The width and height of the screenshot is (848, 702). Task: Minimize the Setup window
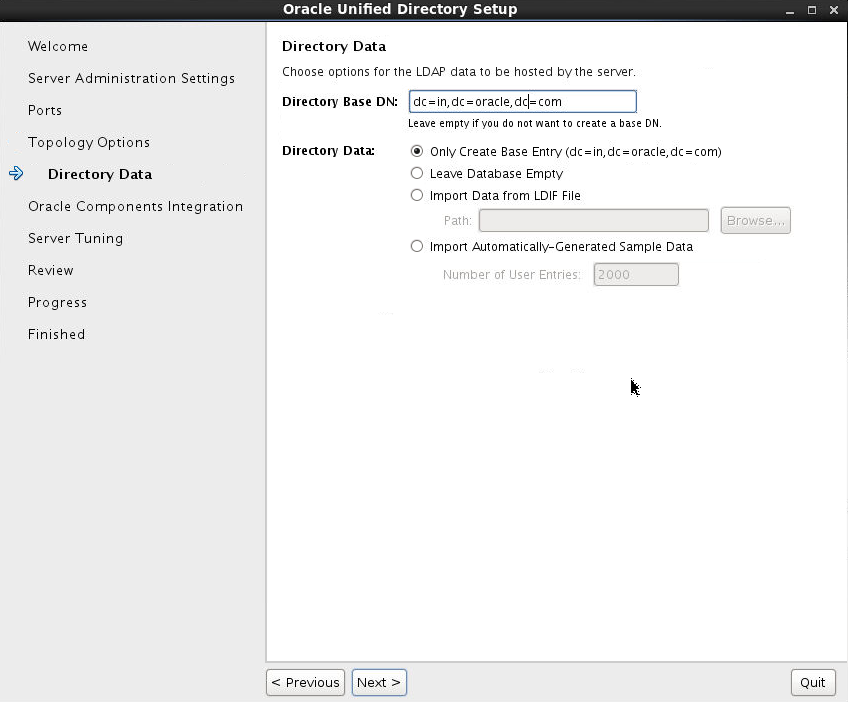click(x=790, y=10)
